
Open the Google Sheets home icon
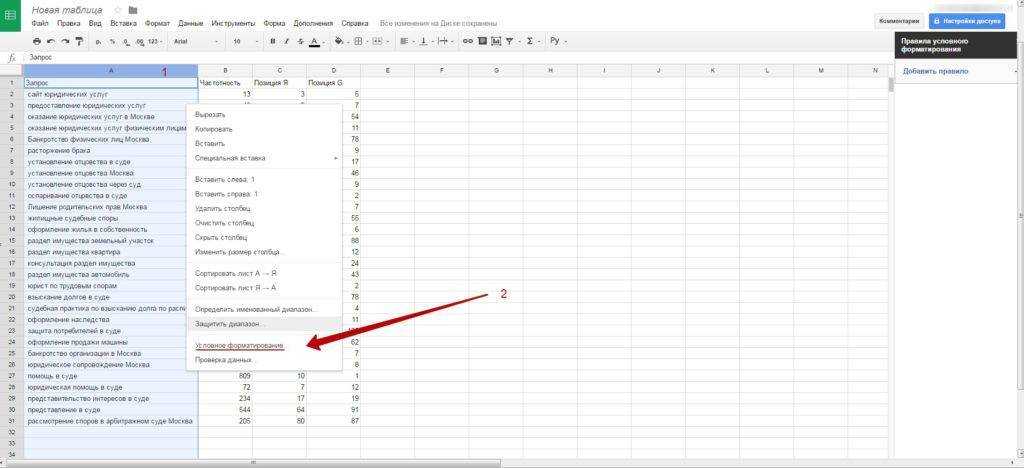11,14
